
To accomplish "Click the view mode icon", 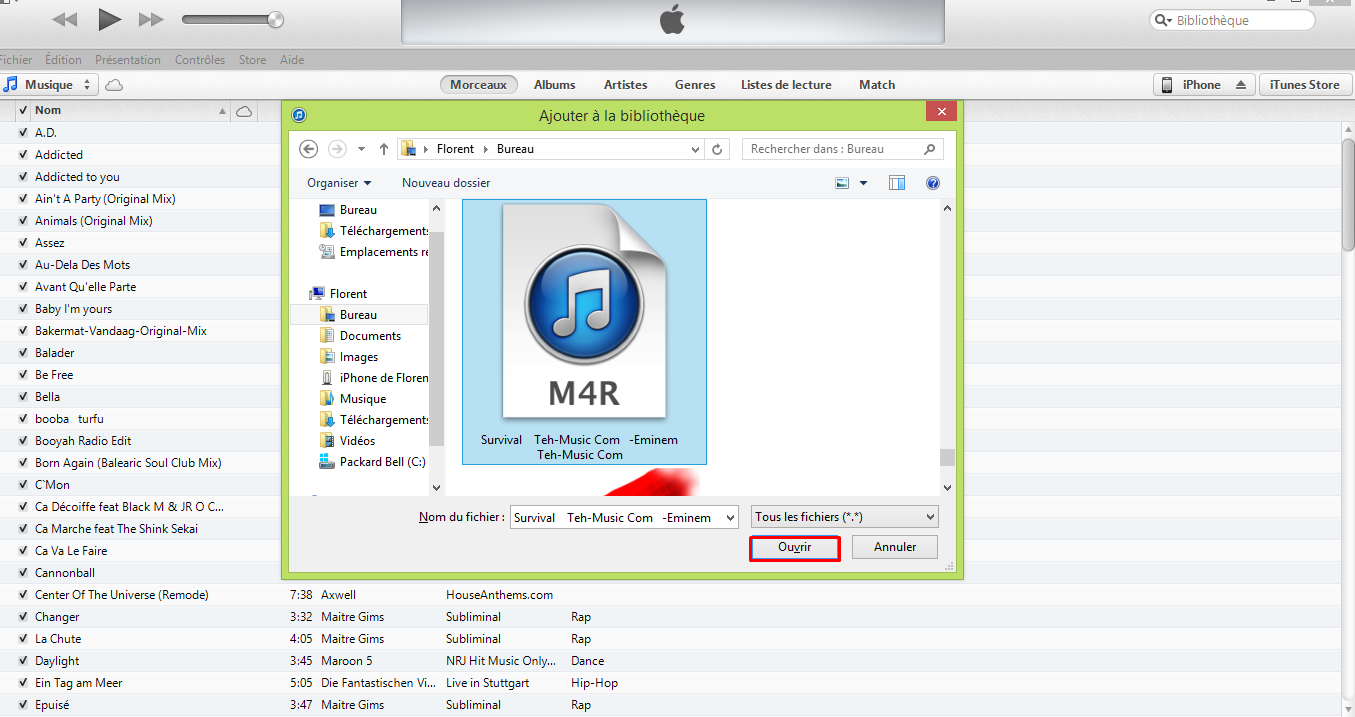I will pos(842,183).
